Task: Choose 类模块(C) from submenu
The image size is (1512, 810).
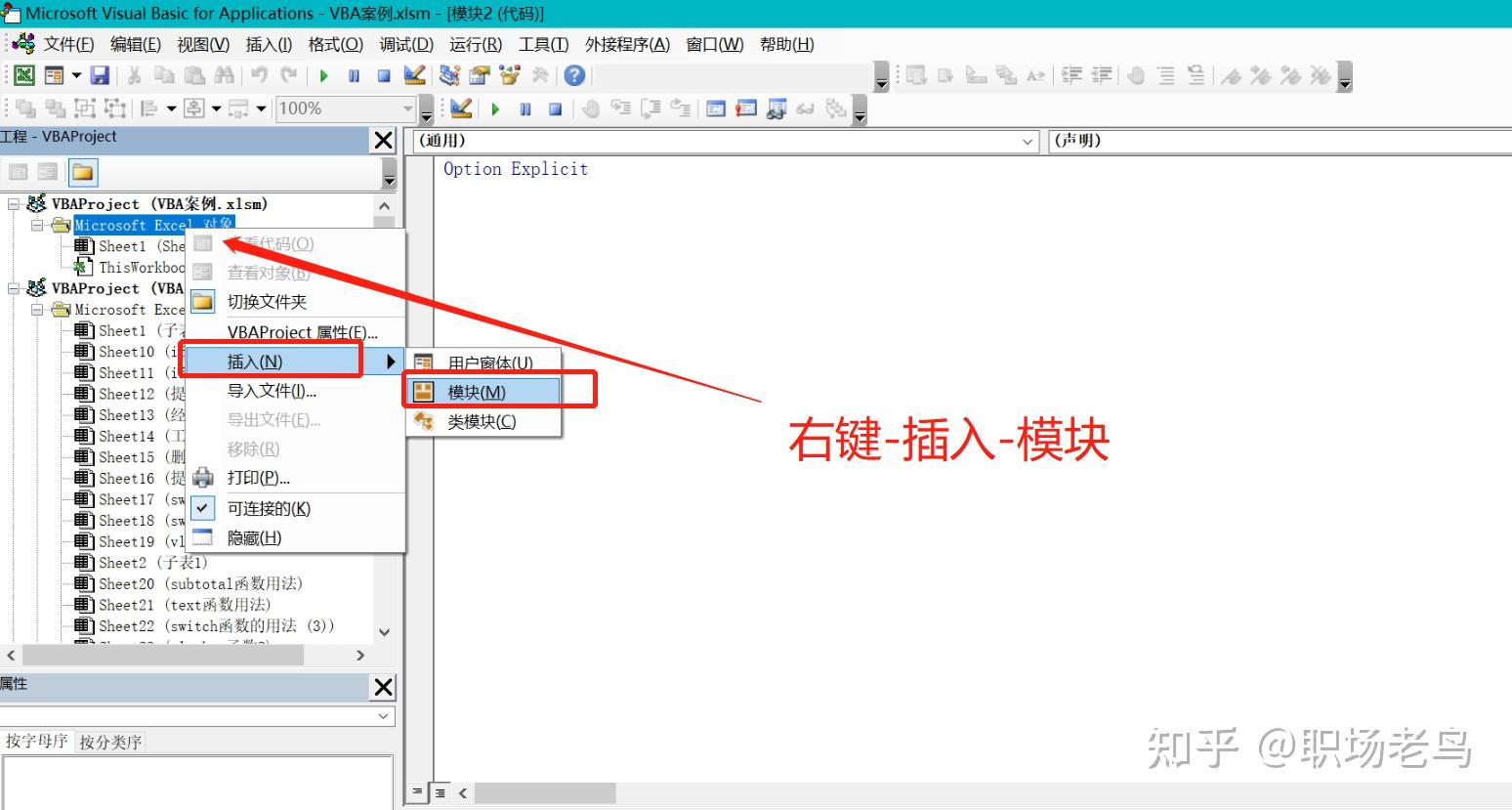Action: tap(483, 422)
